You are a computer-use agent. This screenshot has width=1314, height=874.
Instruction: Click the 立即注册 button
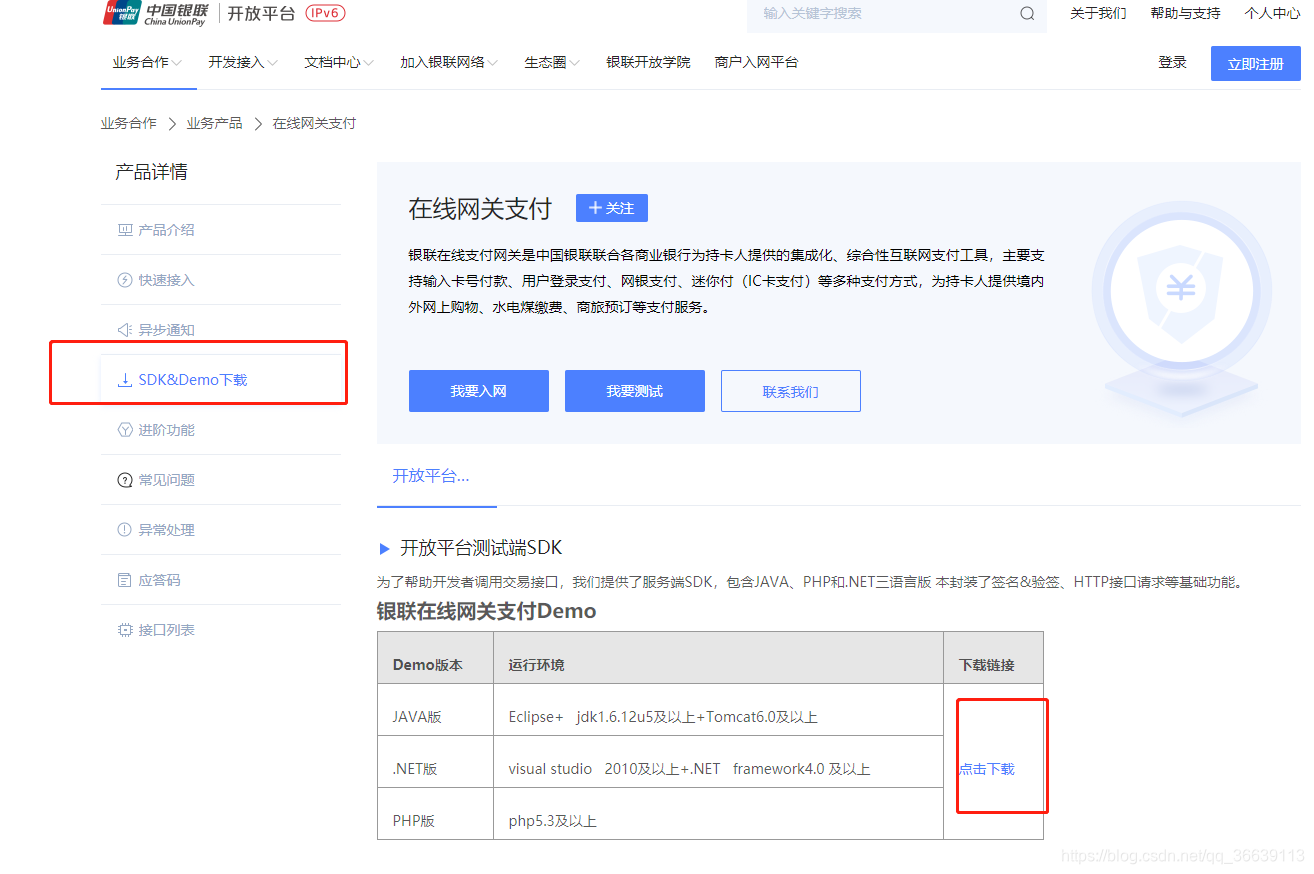tap(1255, 62)
